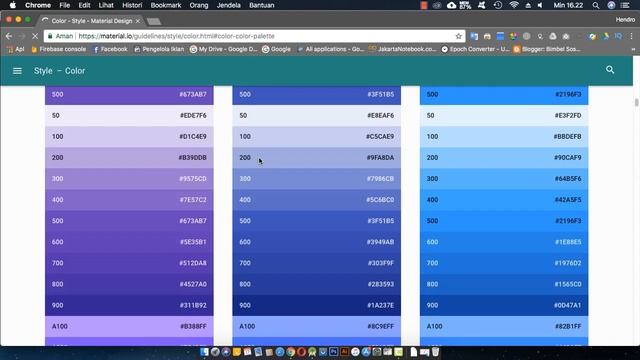Screen dimensions: 640x360
Task: Open the My Drive - Google bookmark
Action: [x=224, y=49]
